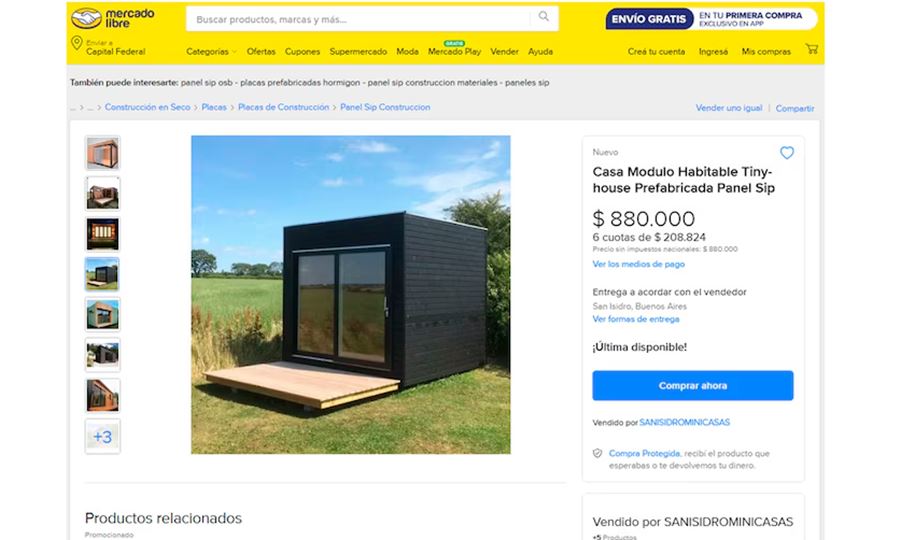Visit seller SANISIDROMINICASAS link
Viewport: 900px width, 540px height.
tap(684, 422)
